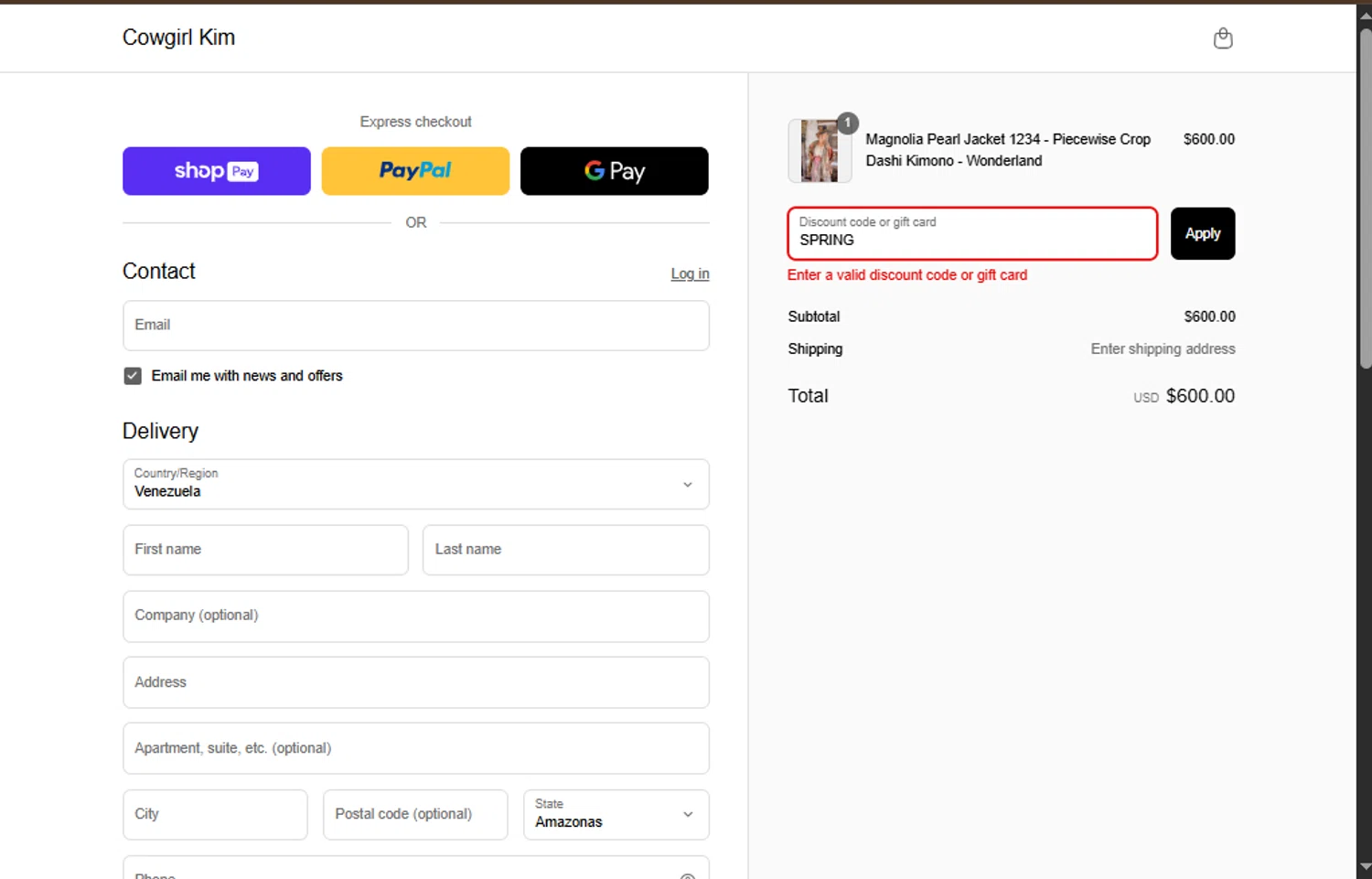Click the Magnolia Pearl Jacket product thumbnail
Viewport: 1372px width, 879px height.
click(x=820, y=151)
